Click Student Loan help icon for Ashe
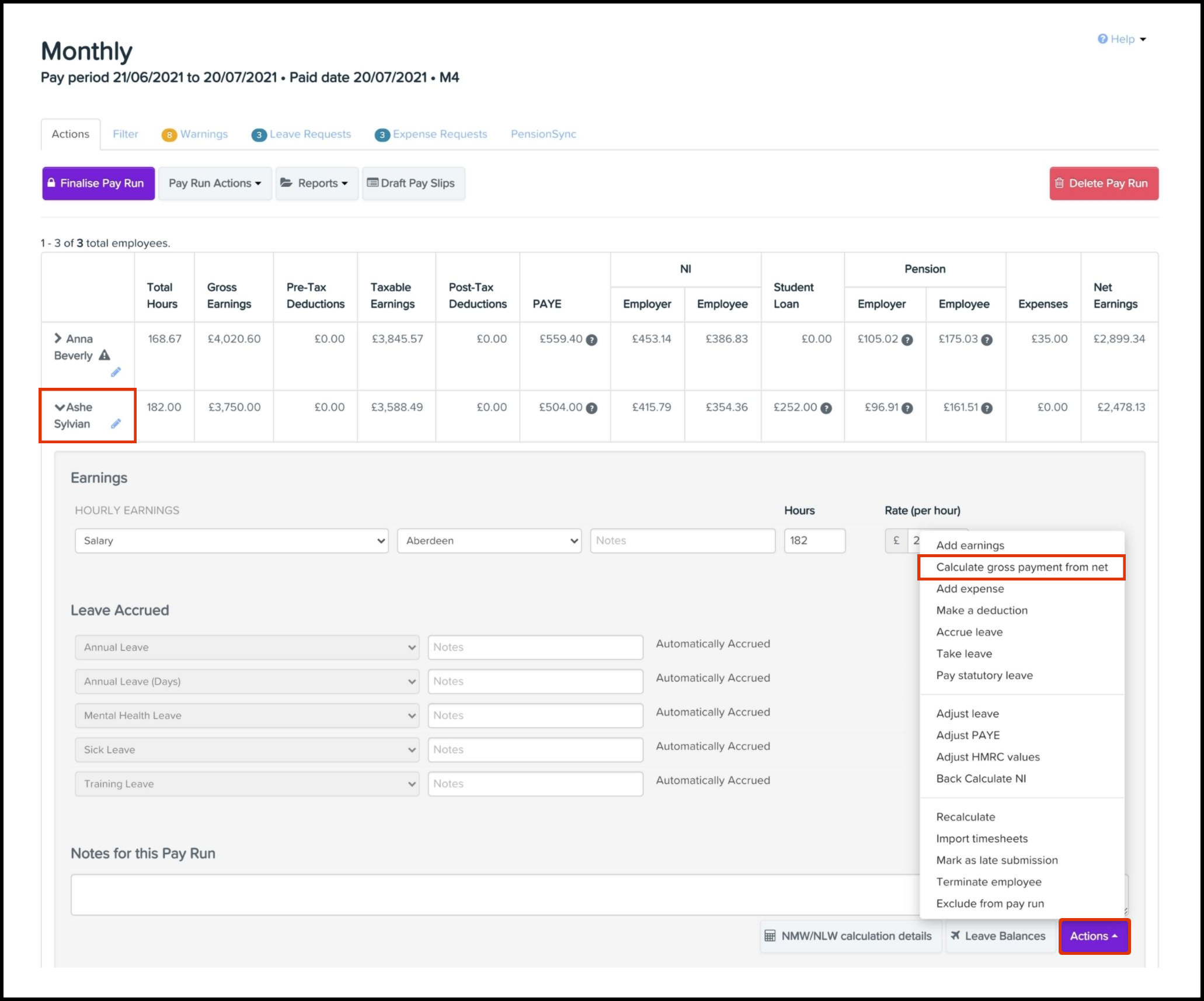The height and width of the screenshot is (1001, 1204). click(x=826, y=408)
